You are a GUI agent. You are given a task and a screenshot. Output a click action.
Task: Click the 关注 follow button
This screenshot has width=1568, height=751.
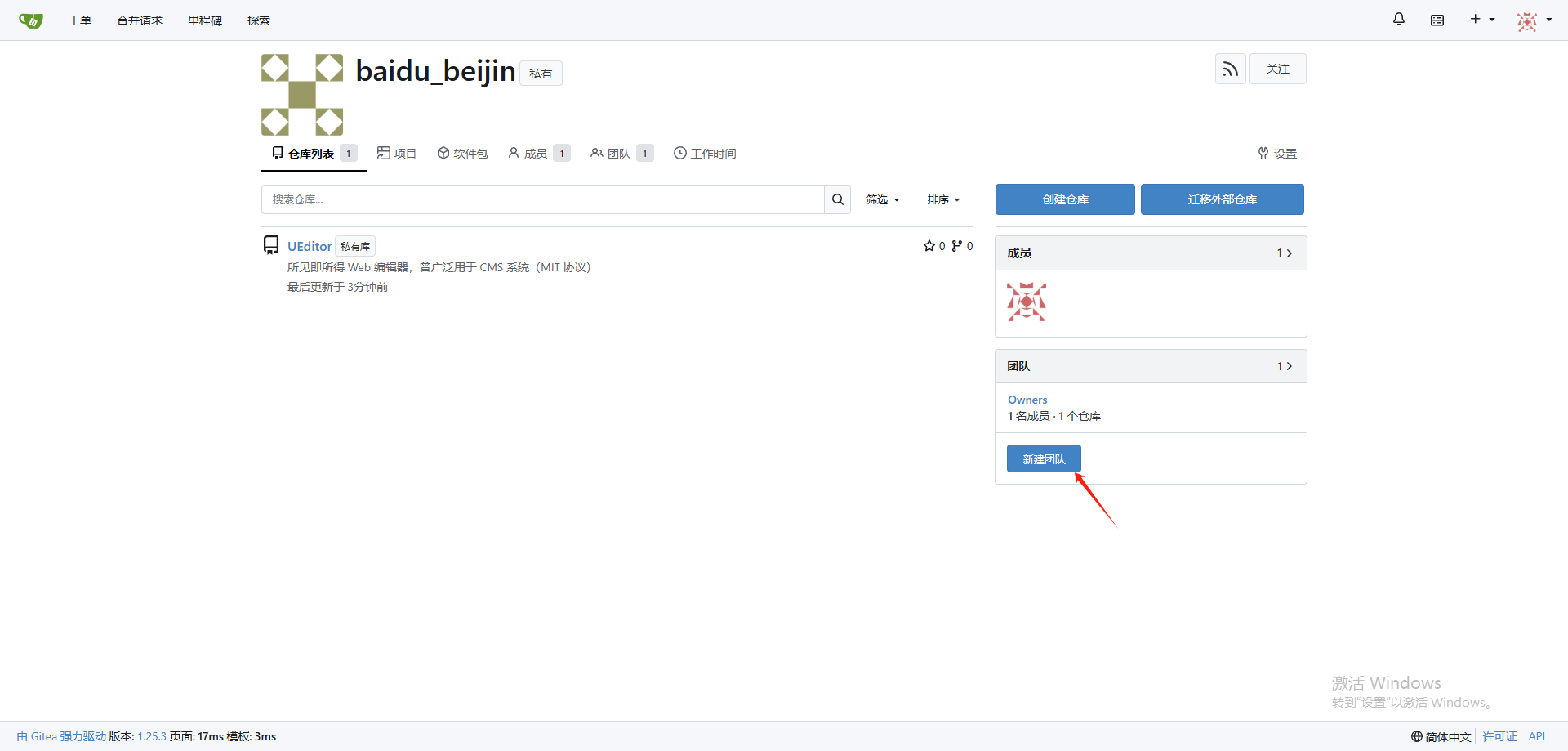click(1278, 69)
